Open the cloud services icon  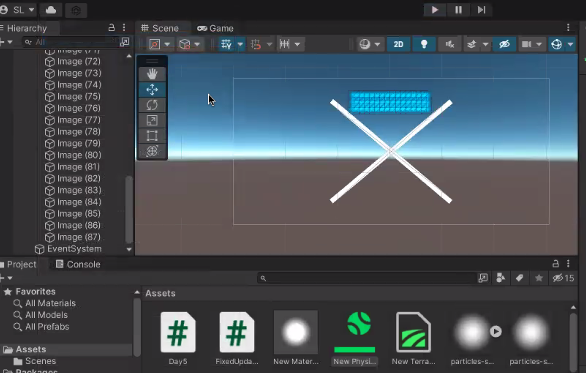click(x=51, y=10)
